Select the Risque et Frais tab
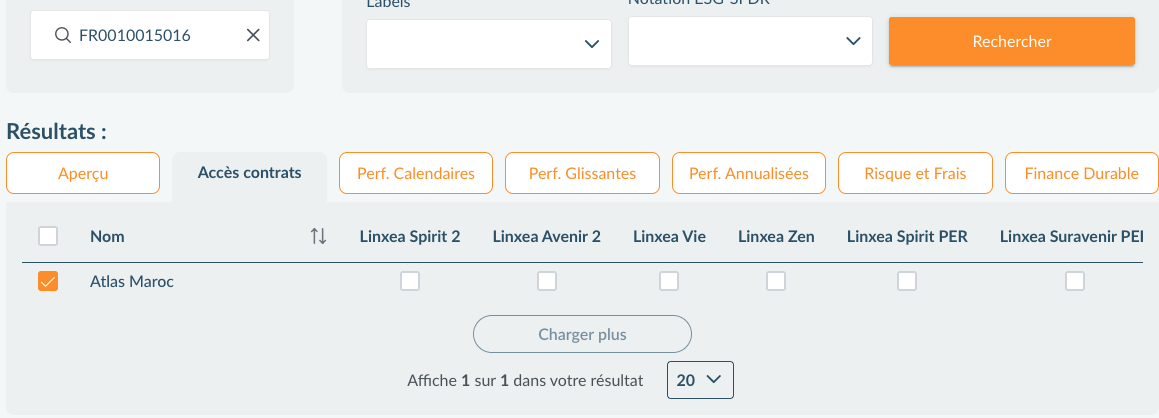1159x418 pixels. point(915,173)
